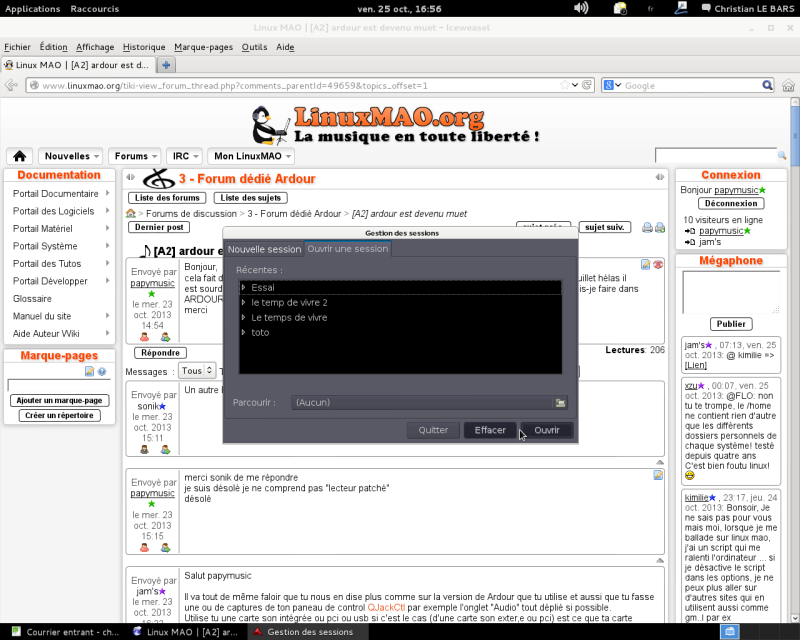This screenshot has height=640, width=800.
Task: Open the Marque-pages menu in the menu bar
Action: tap(204, 47)
